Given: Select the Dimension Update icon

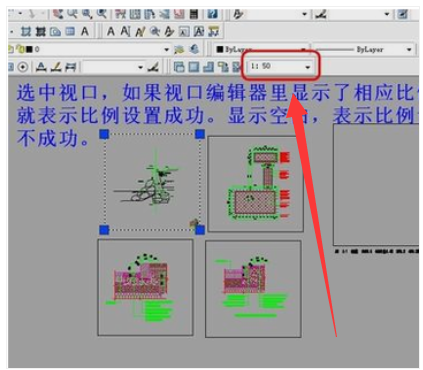Looking at the screenshot, I should (x=70, y=67).
